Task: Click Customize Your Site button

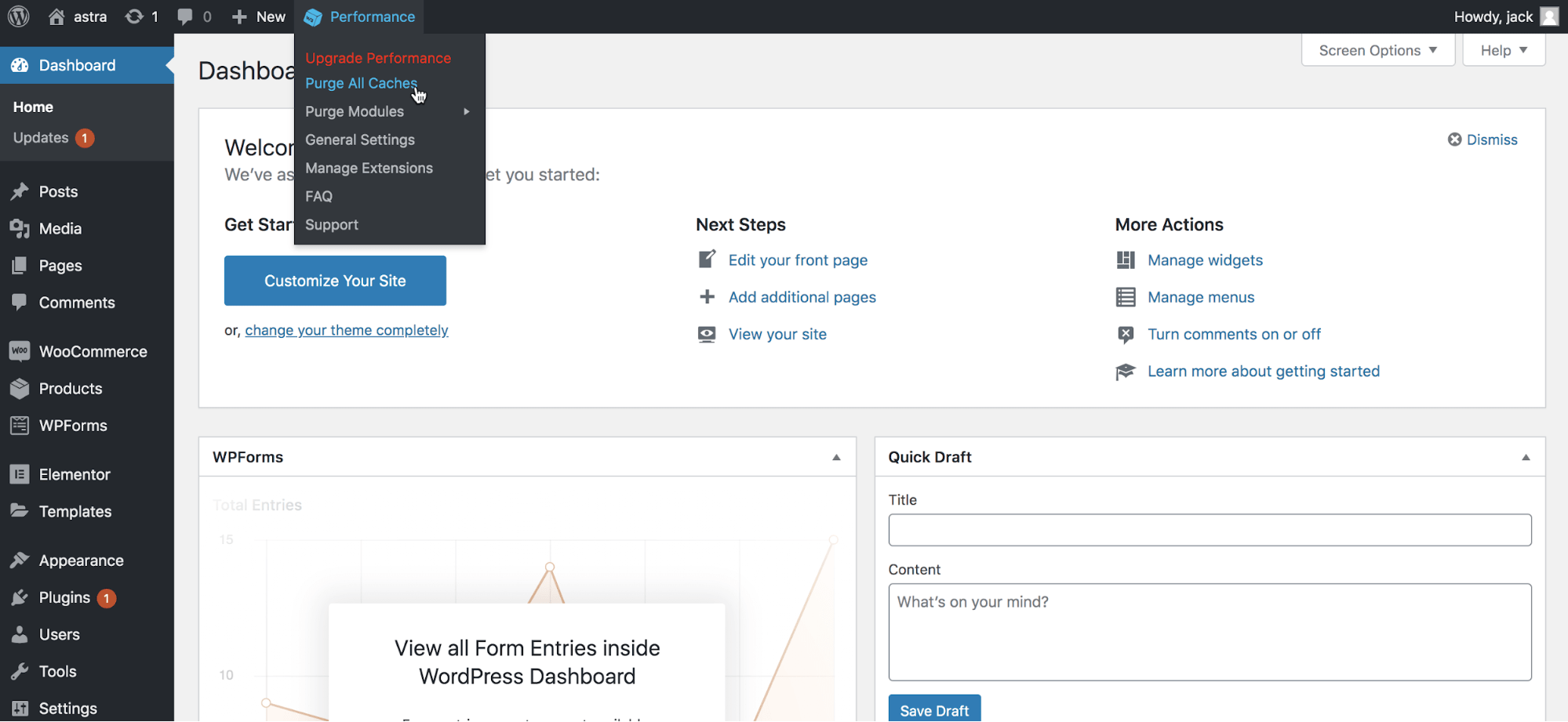Action: pos(335,281)
